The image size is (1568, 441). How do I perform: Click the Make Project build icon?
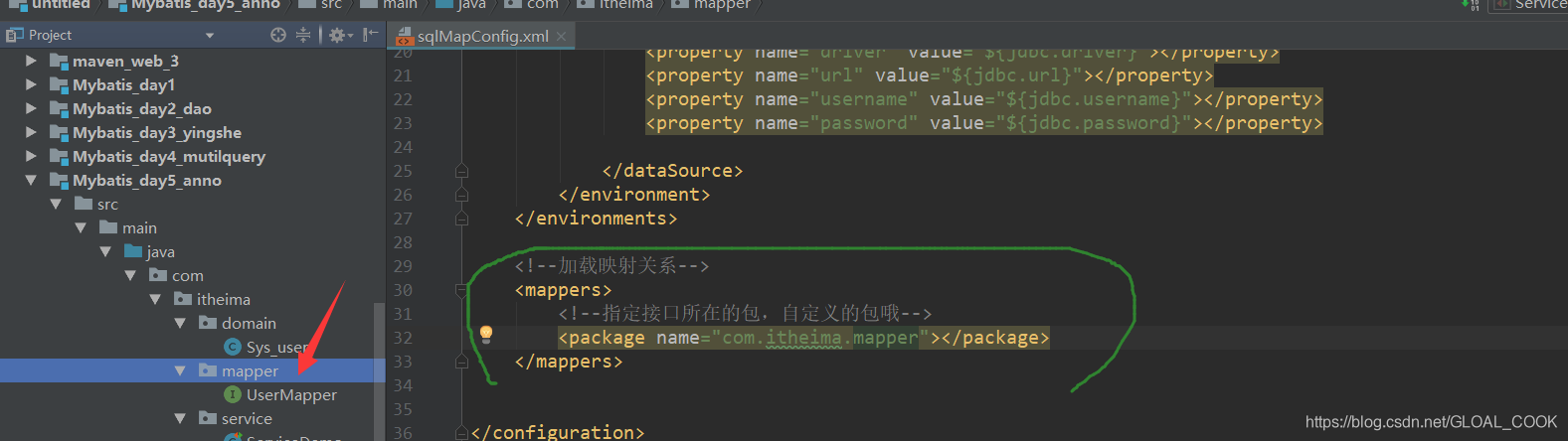pyautogui.click(x=1471, y=5)
